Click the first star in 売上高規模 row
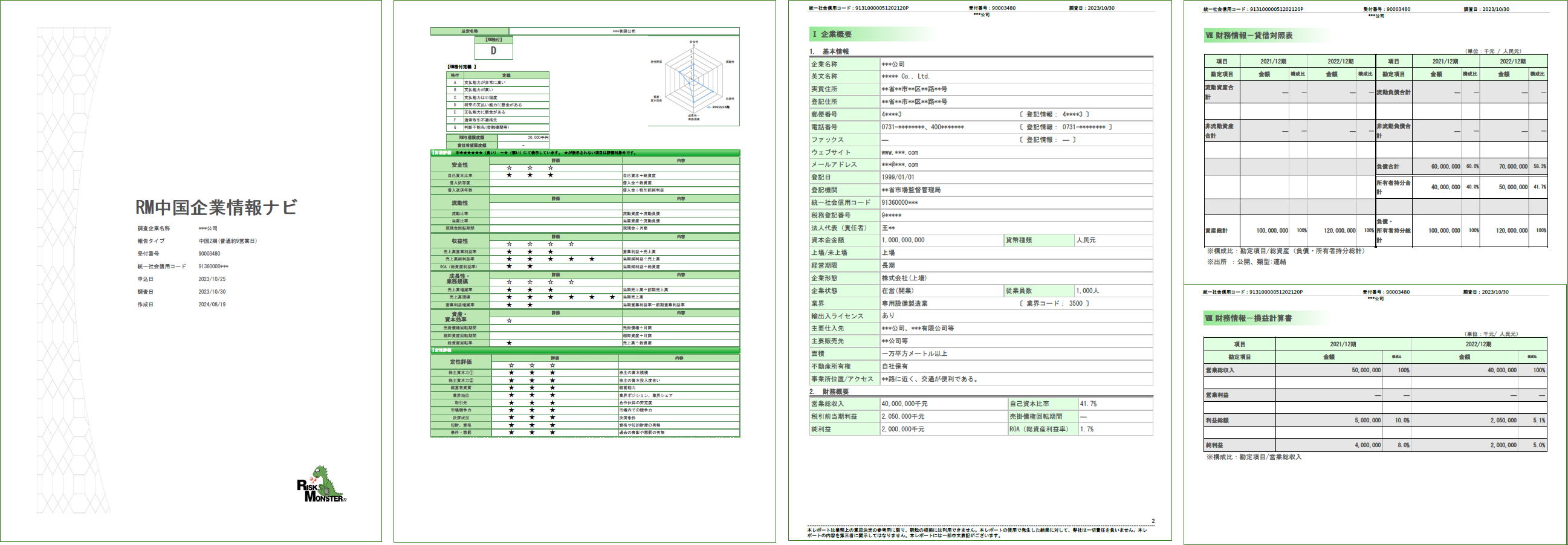Image resolution: width=1568 pixels, height=545 pixels. click(510, 297)
